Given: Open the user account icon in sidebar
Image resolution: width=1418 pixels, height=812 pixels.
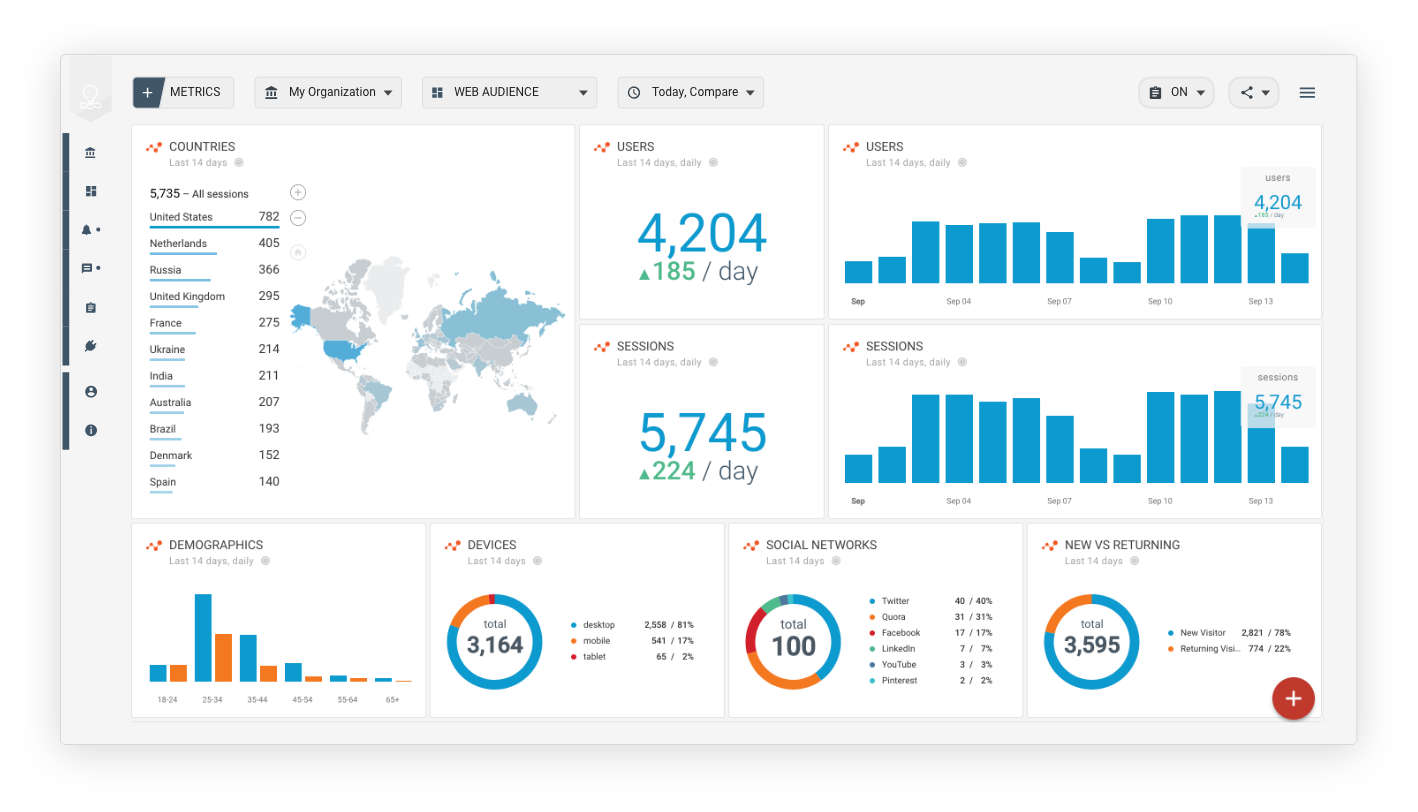Looking at the screenshot, I should click(91, 392).
